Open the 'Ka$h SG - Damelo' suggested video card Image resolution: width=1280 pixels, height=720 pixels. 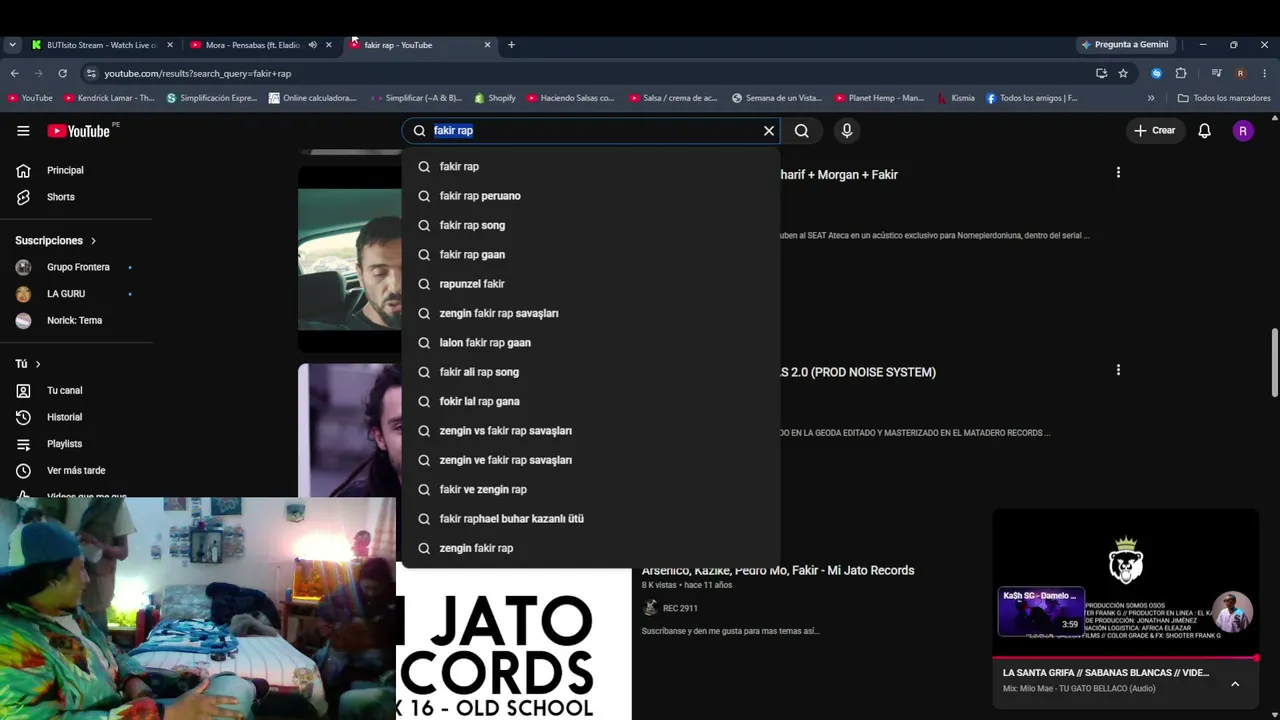click(x=1041, y=611)
